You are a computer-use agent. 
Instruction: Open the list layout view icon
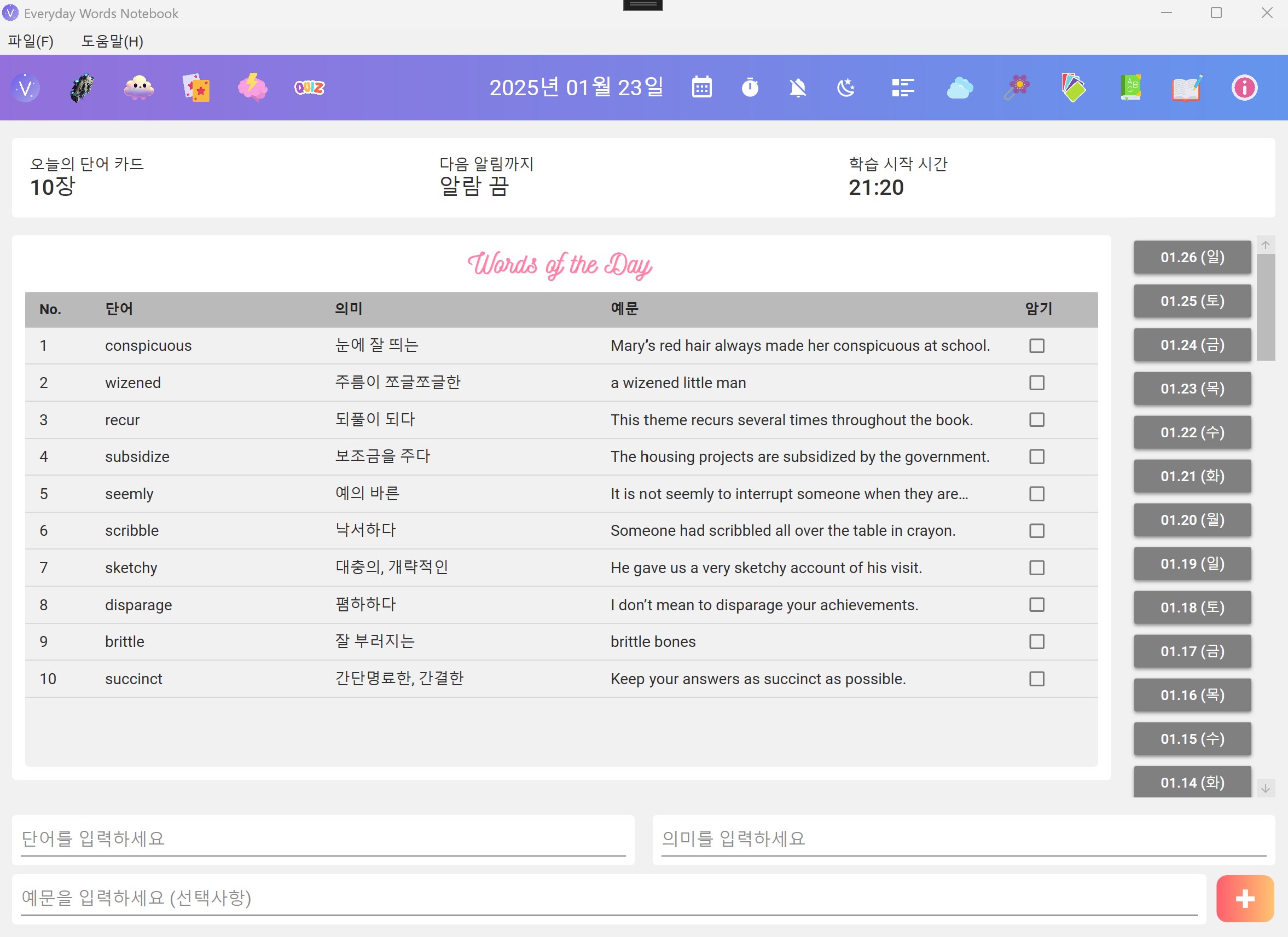click(902, 88)
